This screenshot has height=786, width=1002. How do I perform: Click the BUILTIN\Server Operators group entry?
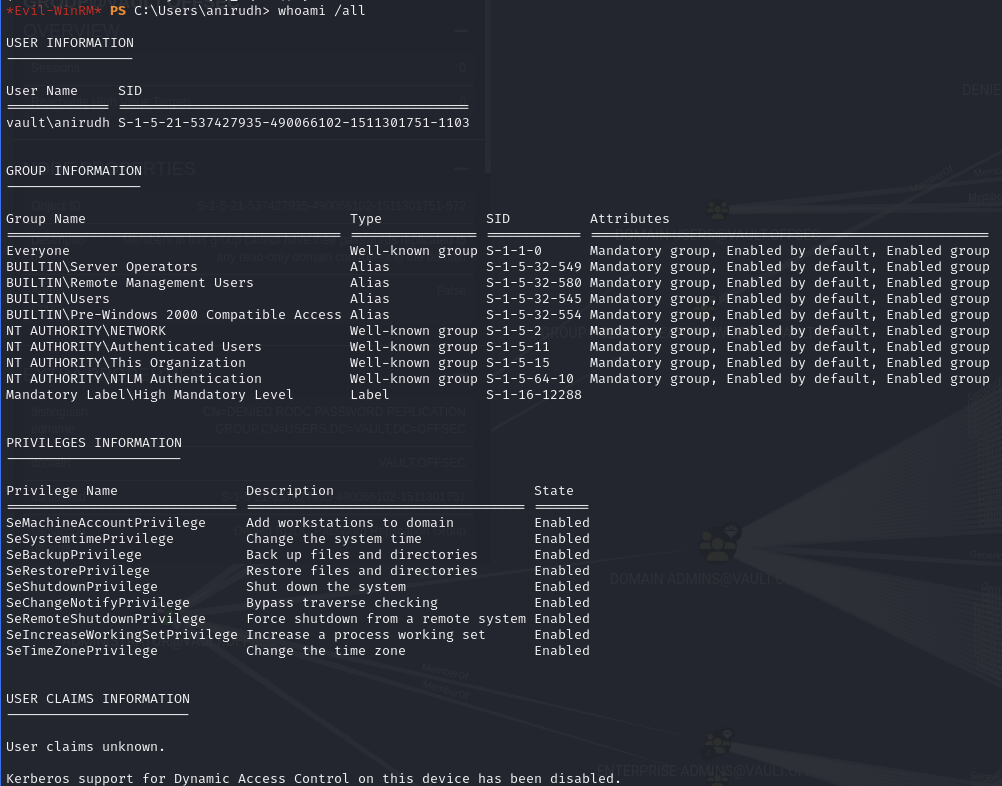pos(102,267)
